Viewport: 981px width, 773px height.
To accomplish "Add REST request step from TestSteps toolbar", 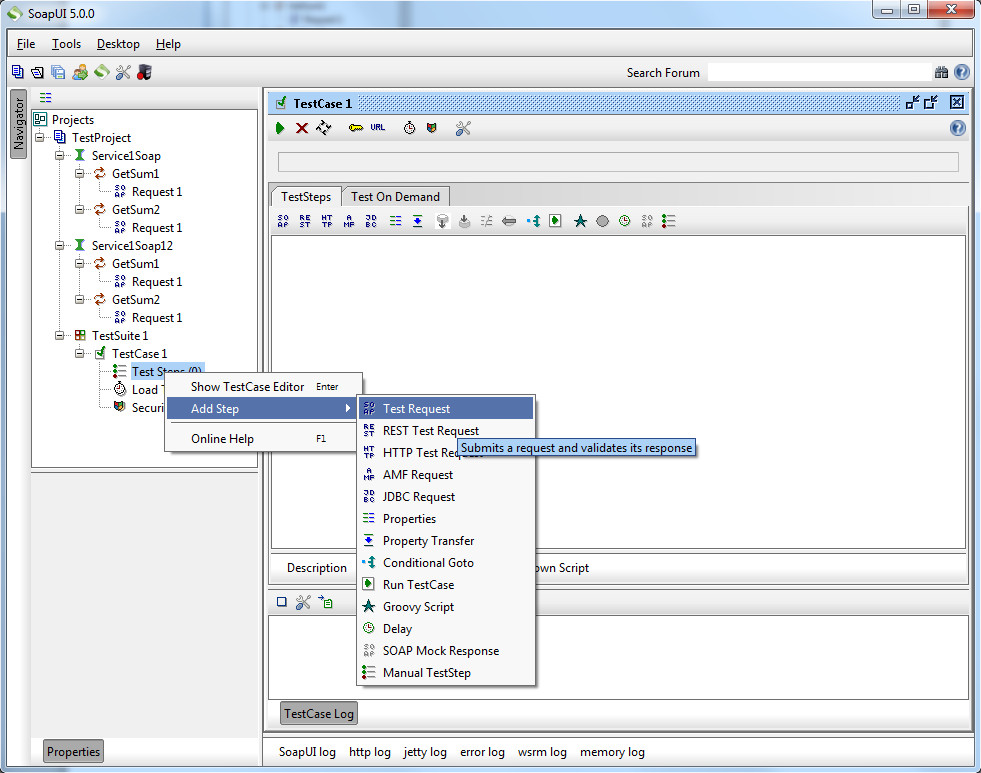I will tap(305, 221).
